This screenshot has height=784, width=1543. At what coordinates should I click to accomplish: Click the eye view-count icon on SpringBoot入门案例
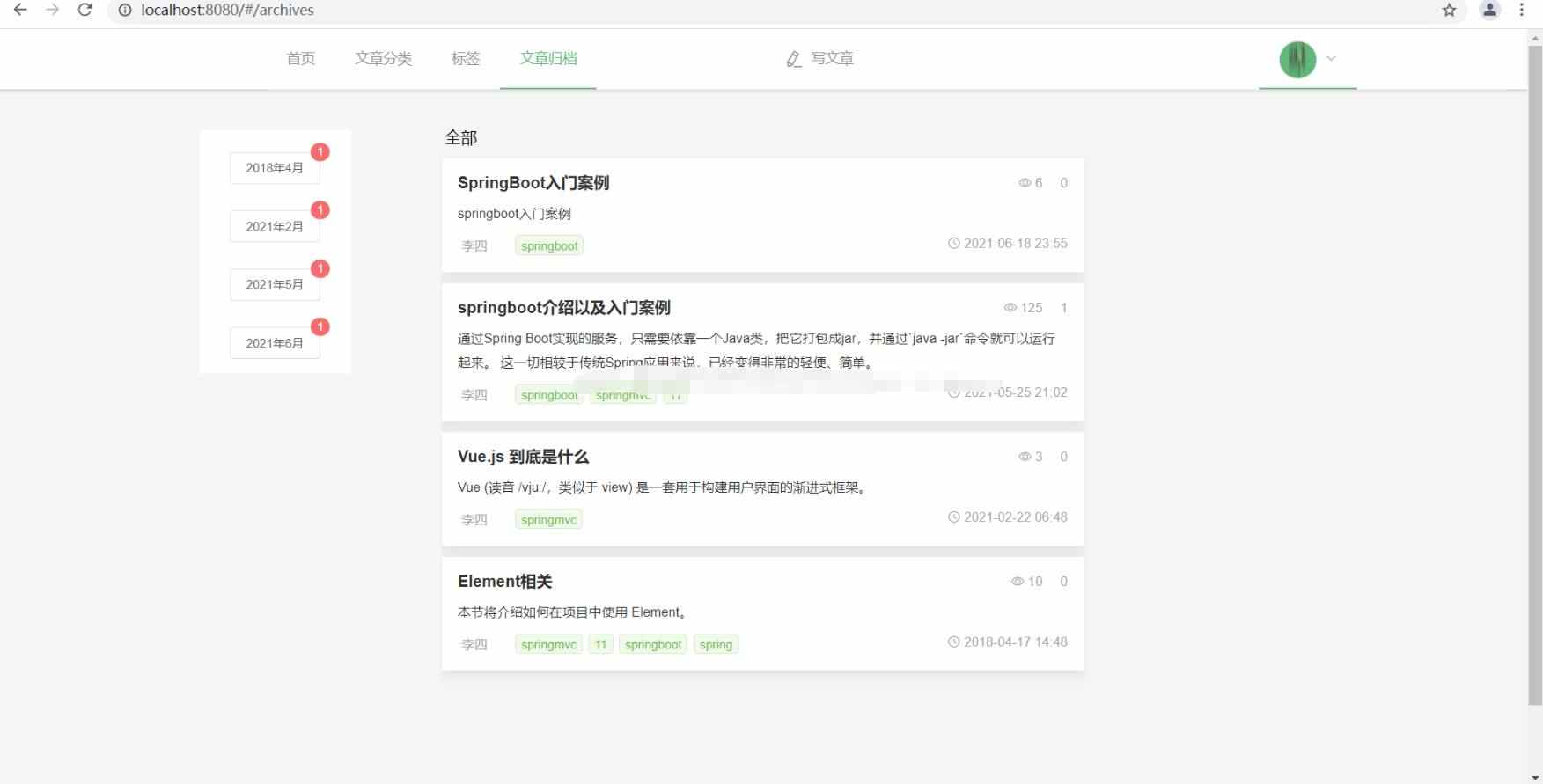[x=1025, y=183]
